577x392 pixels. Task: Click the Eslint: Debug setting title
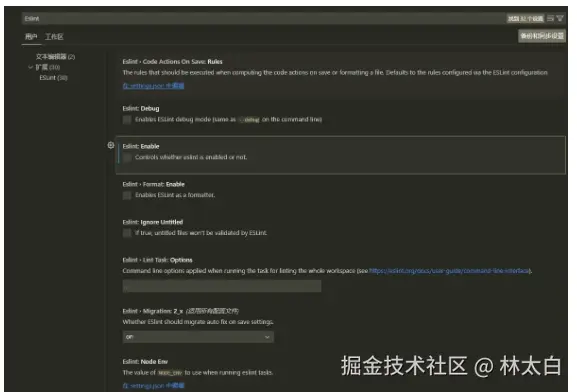coord(141,109)
